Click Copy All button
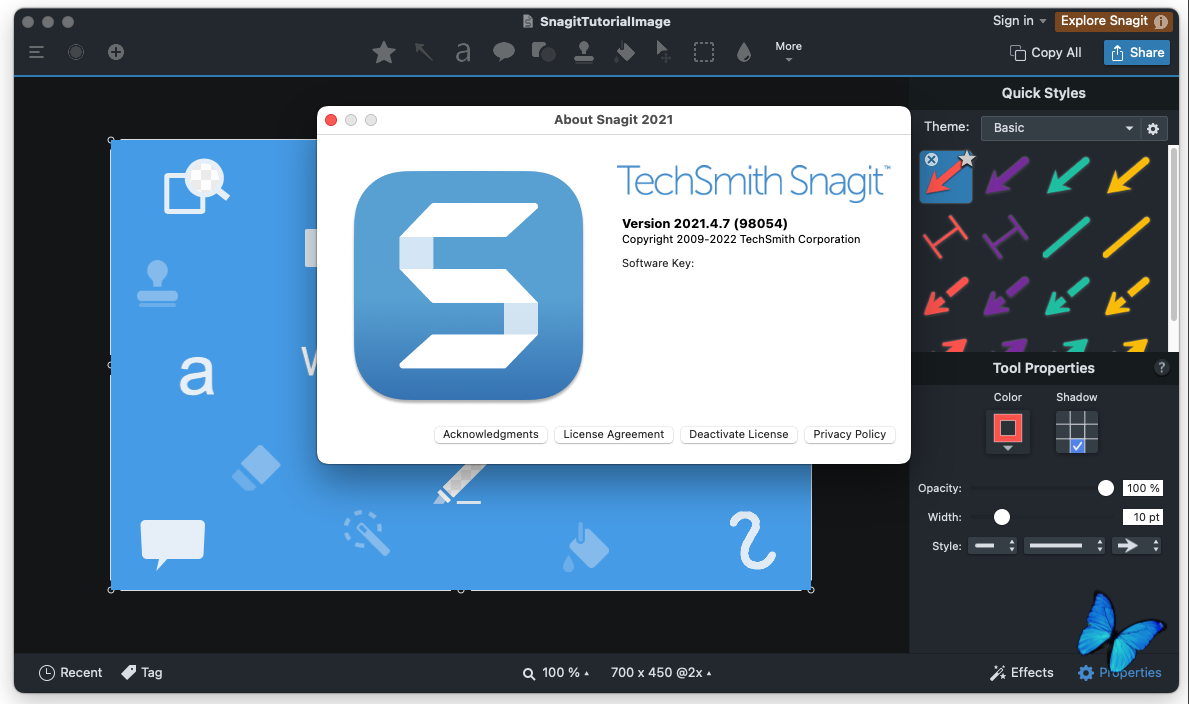Screen dimensions: 1189x704 (1046, 52)
